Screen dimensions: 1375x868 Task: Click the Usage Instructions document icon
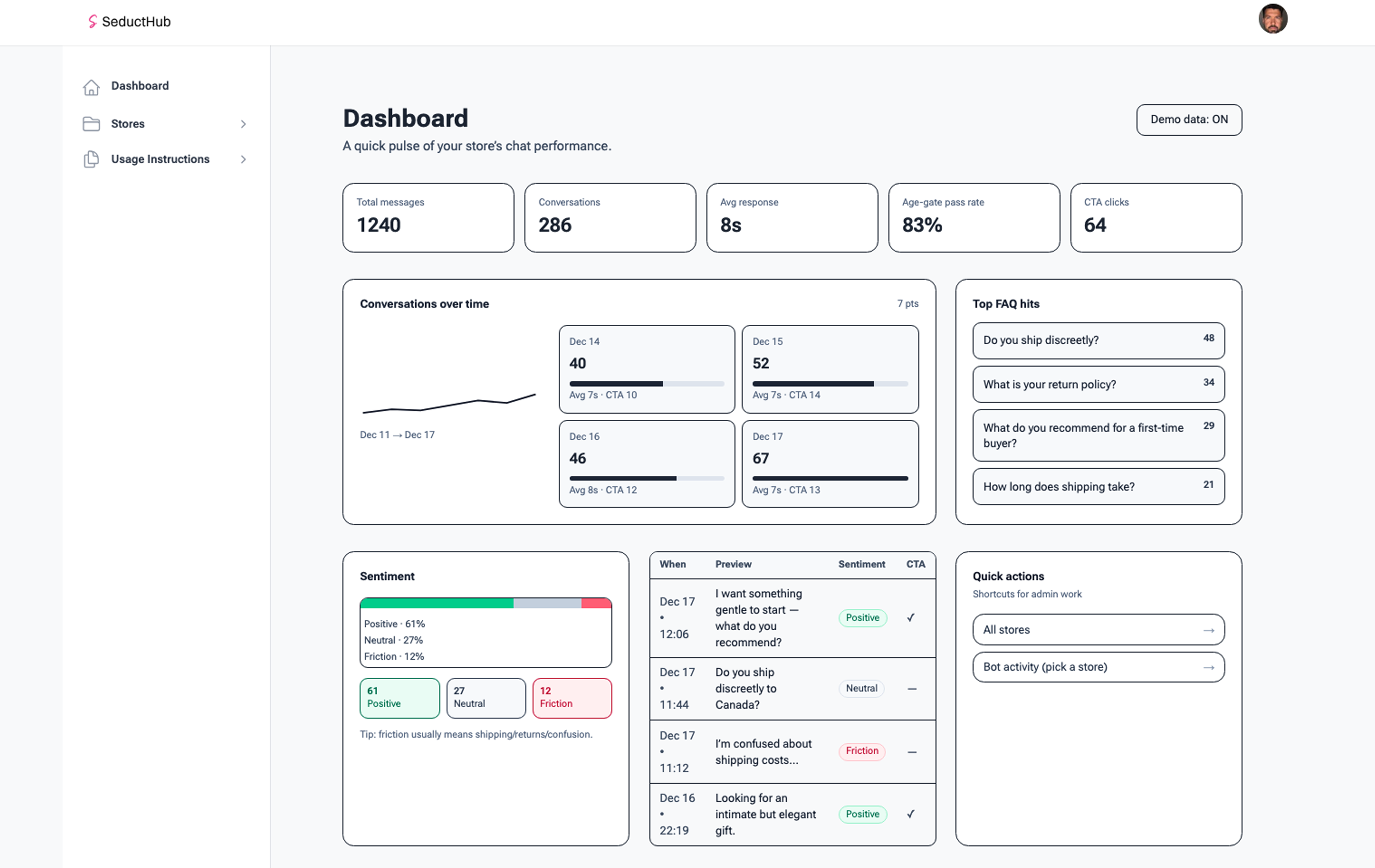[x=91, y=159]
